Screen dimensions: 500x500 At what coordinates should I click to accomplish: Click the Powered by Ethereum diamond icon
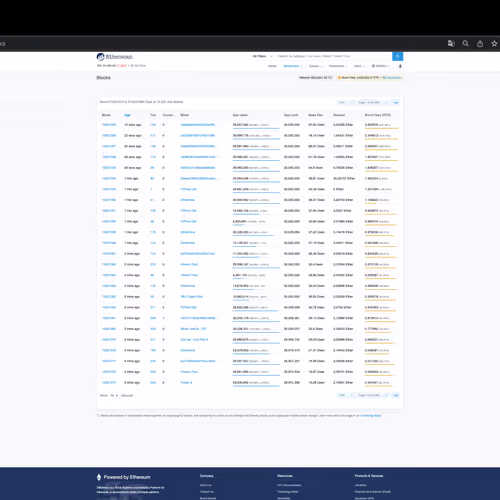99,477
